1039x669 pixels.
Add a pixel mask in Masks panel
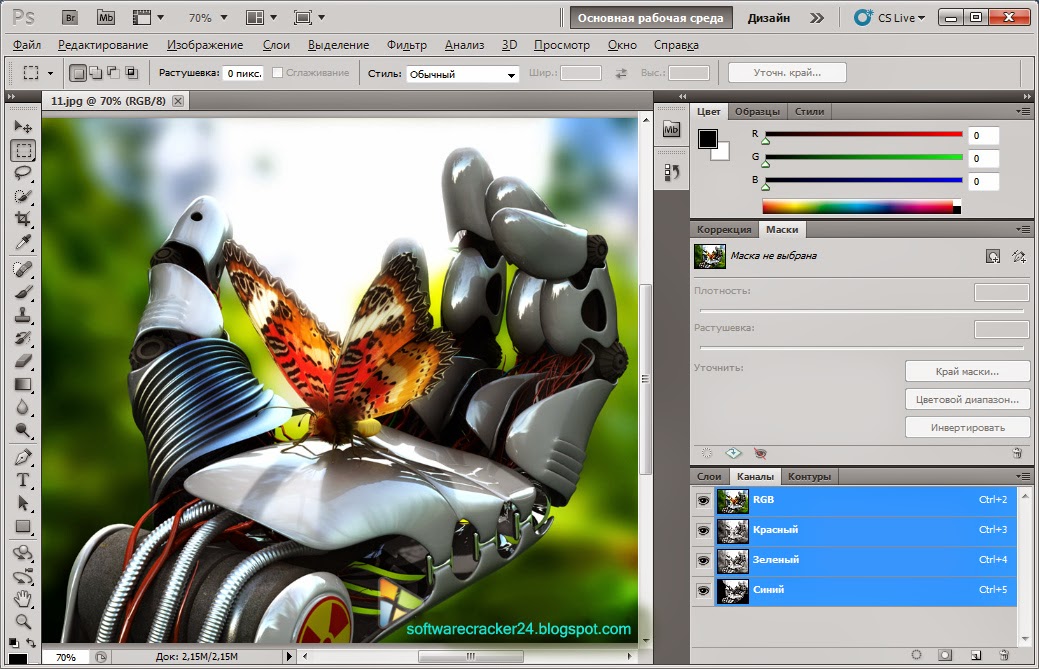click(x=992, y=256)
